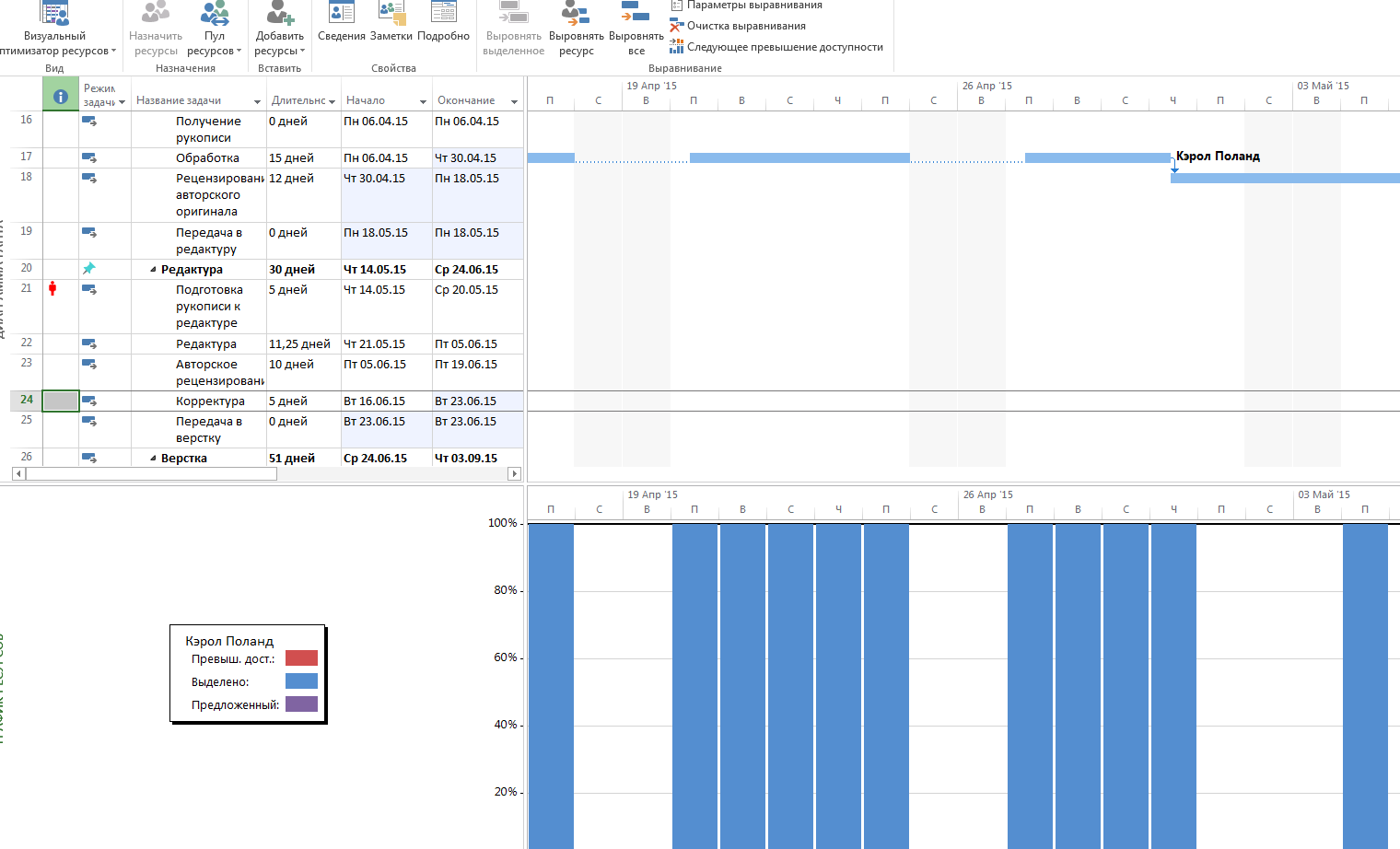
Task: Click Выровнять все
Action: pos(636,29)
